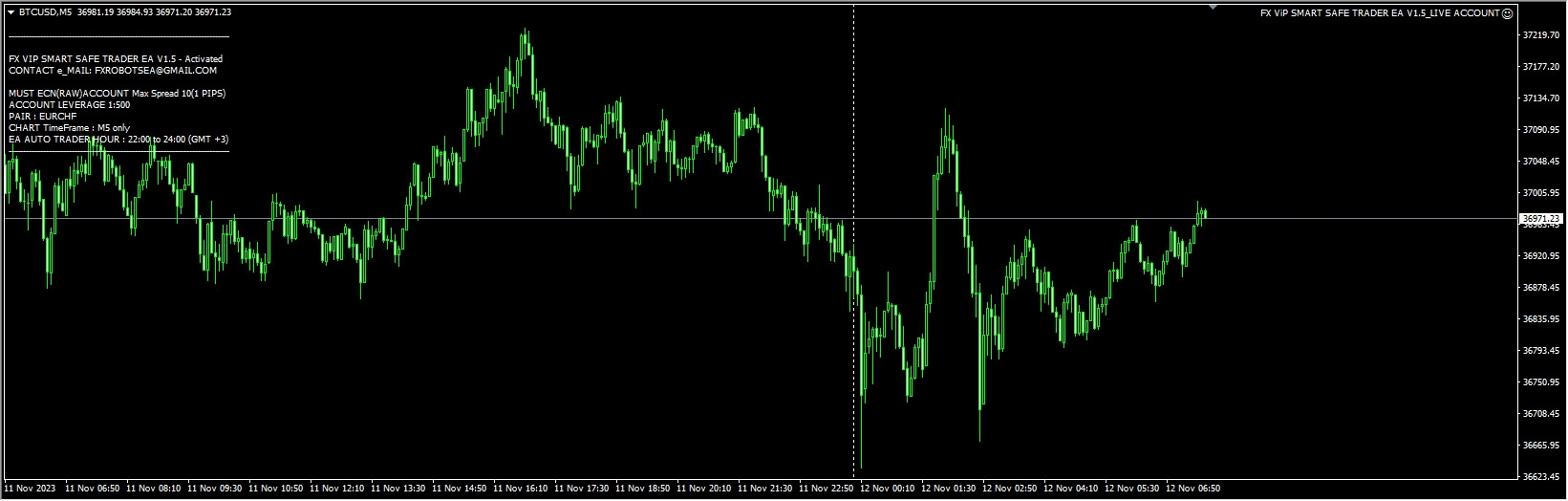The width and height of the screenshot is (1568, 501).
Task: Click the '11 Nov 16:10' time axis label
Action: (x=521, y=489)
